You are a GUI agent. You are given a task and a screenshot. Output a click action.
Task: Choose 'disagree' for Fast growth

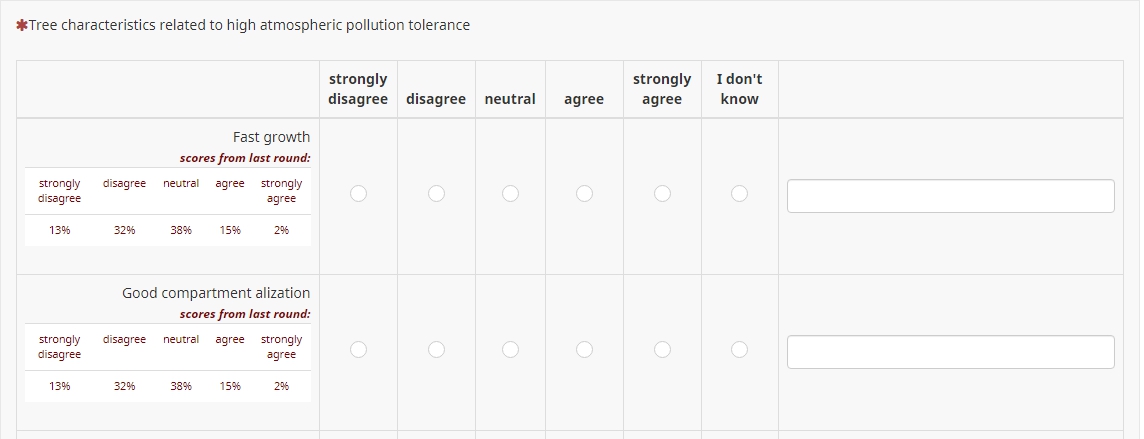tap(436, 194)
